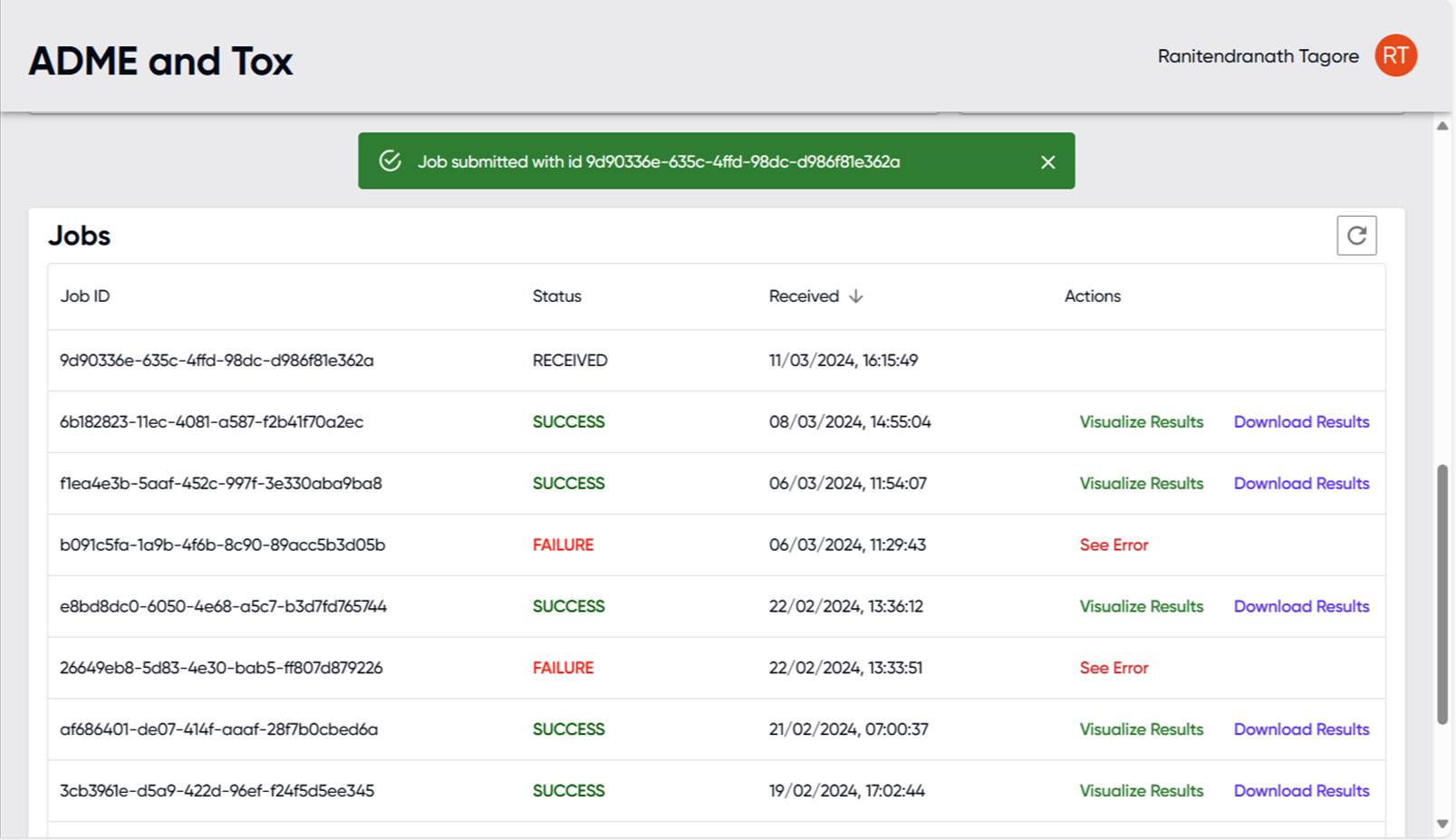Click the Job ID column header
Screen dimensions: 1456x840
85,296
